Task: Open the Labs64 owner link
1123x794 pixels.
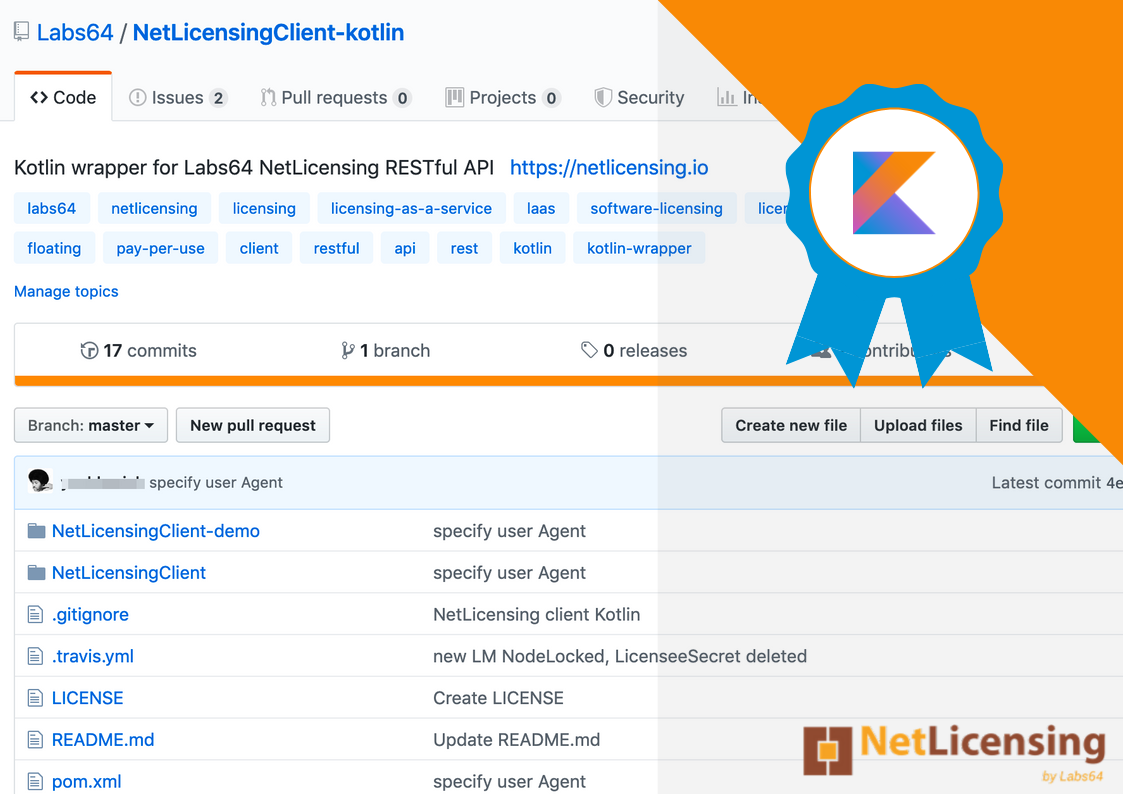Action: click(x=75, y=32)
